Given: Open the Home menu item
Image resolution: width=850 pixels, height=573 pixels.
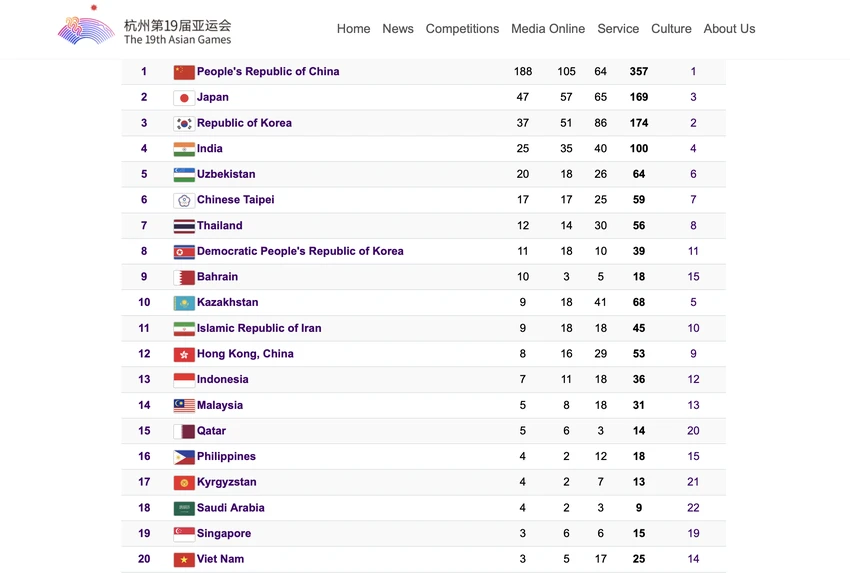Looking at the screenshot, I should click(353, 29).
